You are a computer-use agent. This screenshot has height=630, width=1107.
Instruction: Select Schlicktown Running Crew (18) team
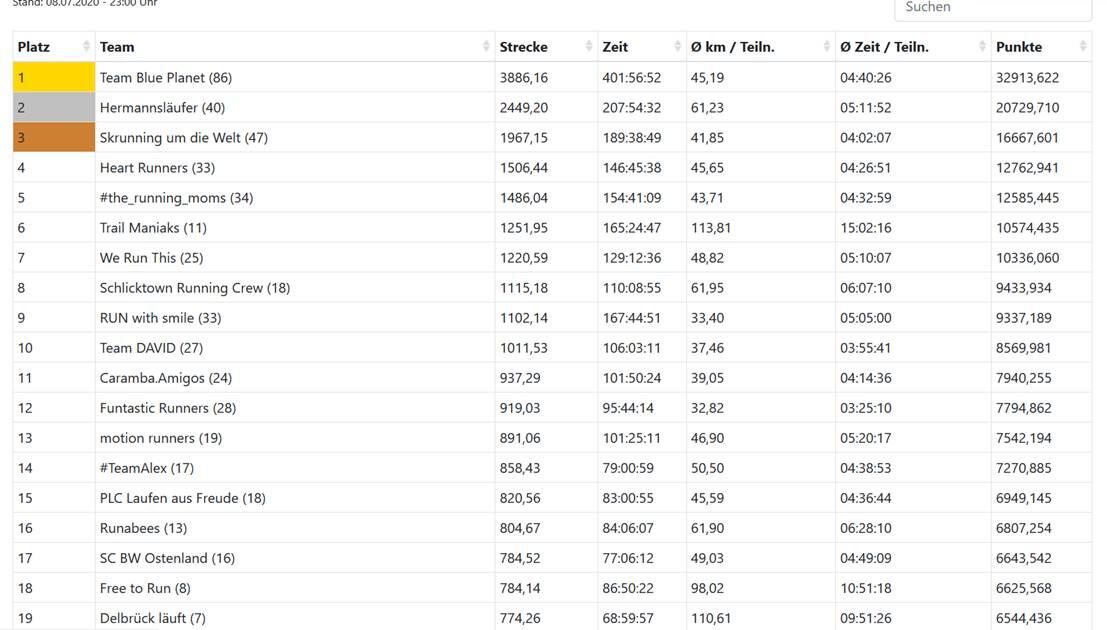coord(195,287)
